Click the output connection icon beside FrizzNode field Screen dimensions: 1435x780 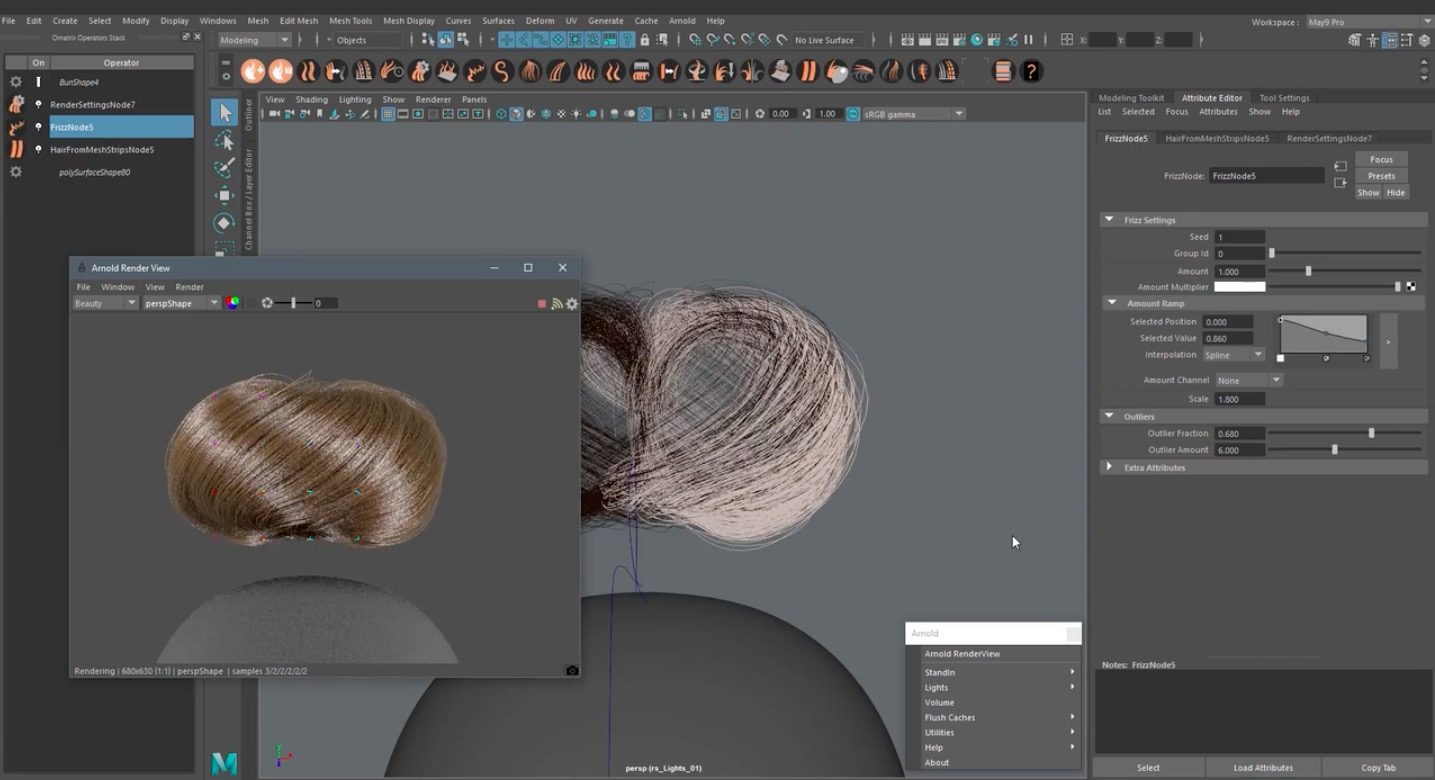pos(1340,183)
